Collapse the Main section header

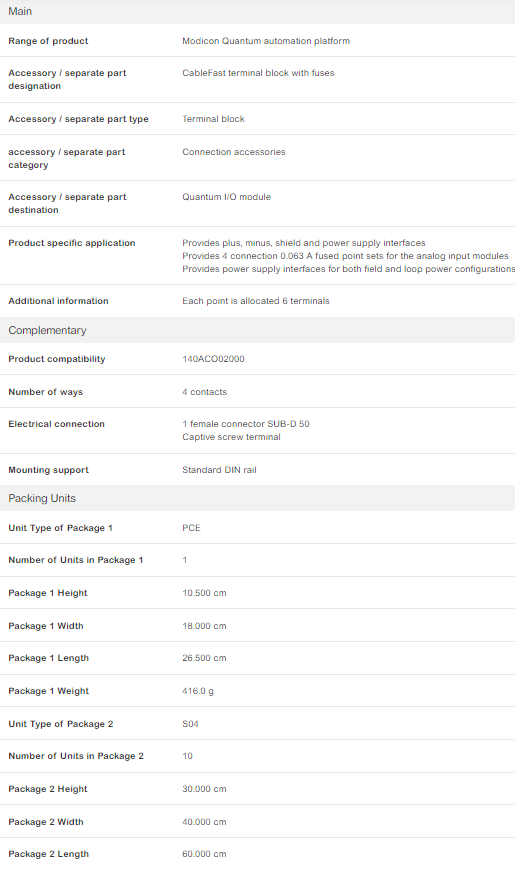click(257, 12)
